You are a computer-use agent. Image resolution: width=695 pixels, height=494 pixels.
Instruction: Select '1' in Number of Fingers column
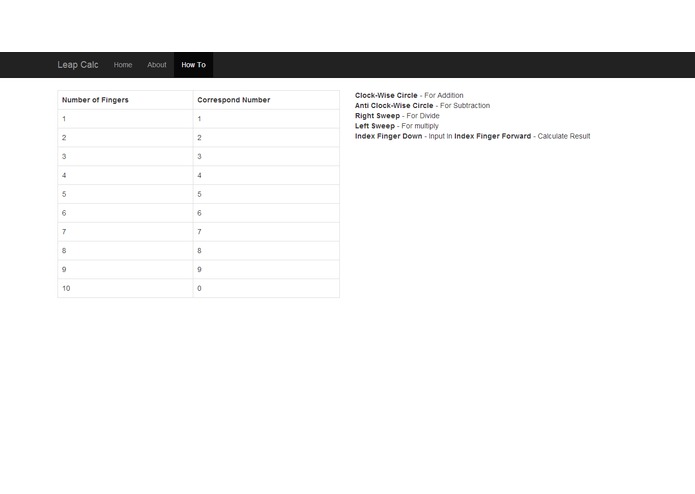125,119
